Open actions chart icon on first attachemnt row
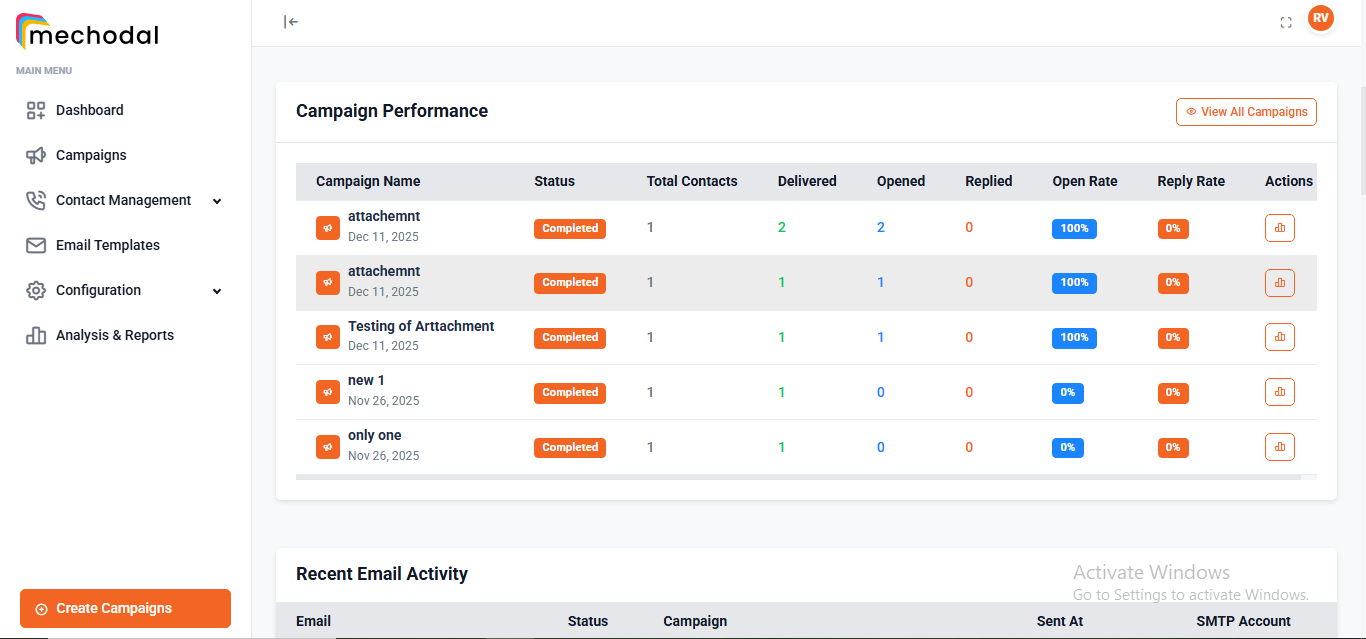The width and height of the screenshot is (1366, 639). pyautogui.click(x=1280, y=228)
